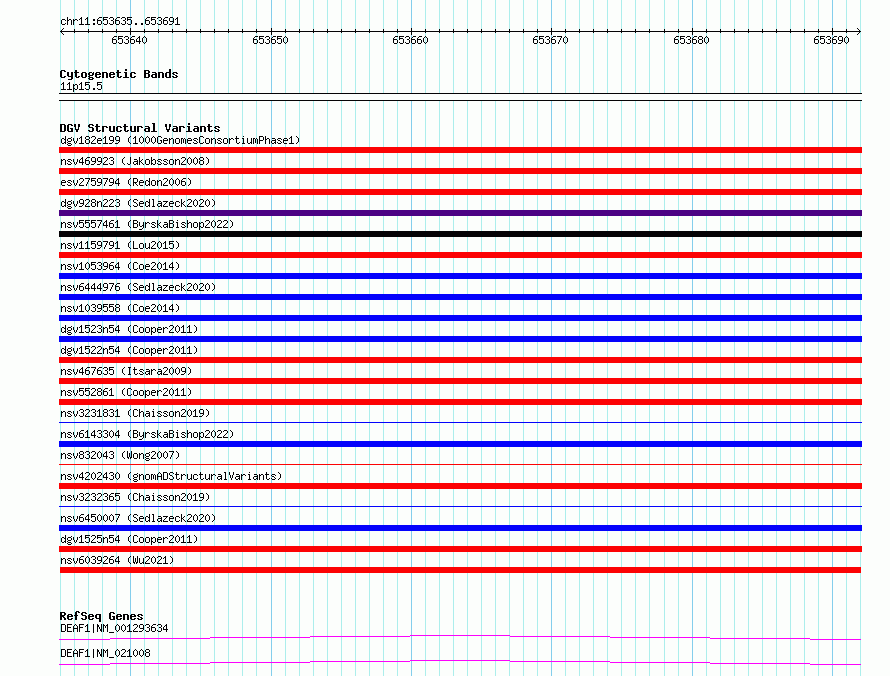Select the purple bar under dgv928n223
Image resolution: width=890 pixels, height=676 pixels.
pyautogui.click(x=460, y=213)
